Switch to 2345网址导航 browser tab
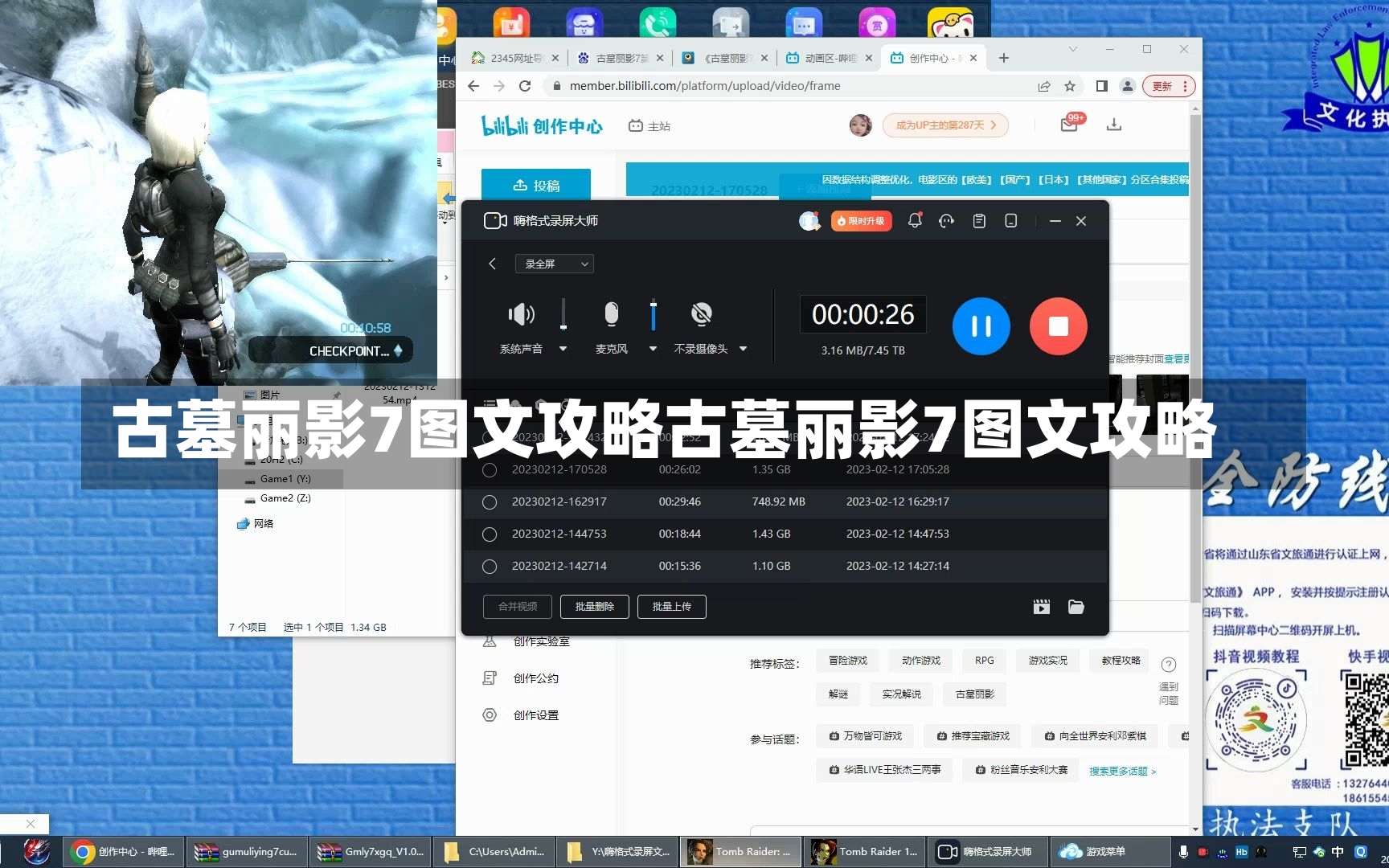 pyautogui.click(x=515, y=58)
